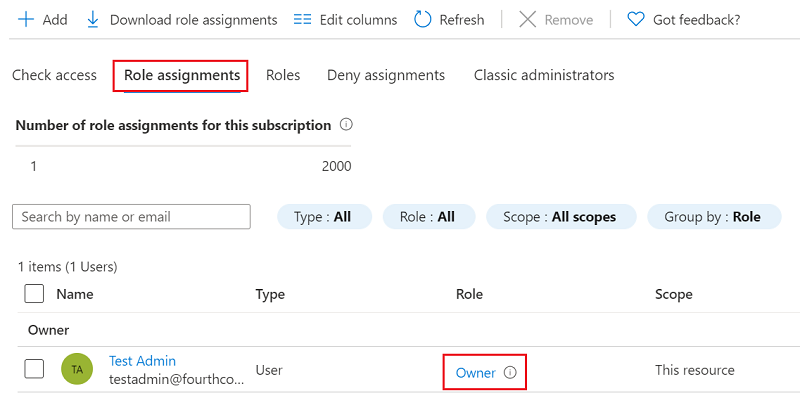800x398 pixels.
Task: Click the Got feedback? link
Action: click(x=697, y=20)
